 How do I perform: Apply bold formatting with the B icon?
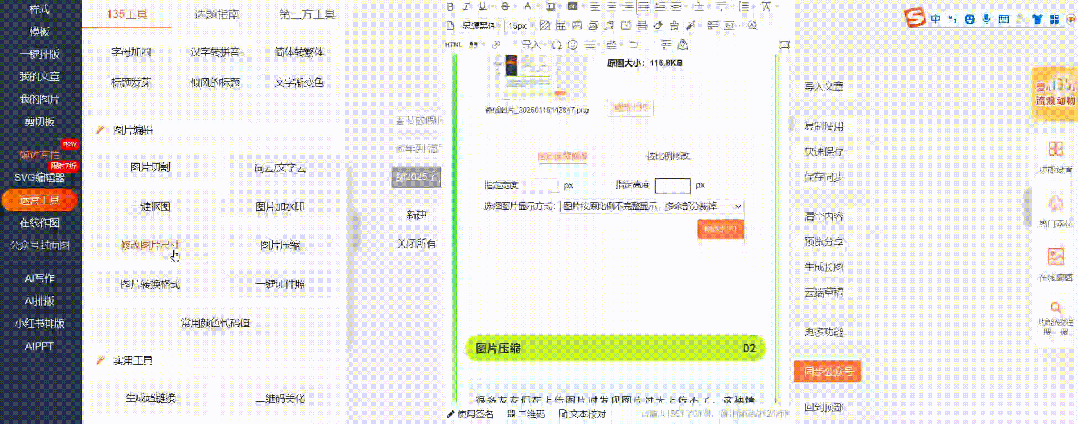(450, 6)
